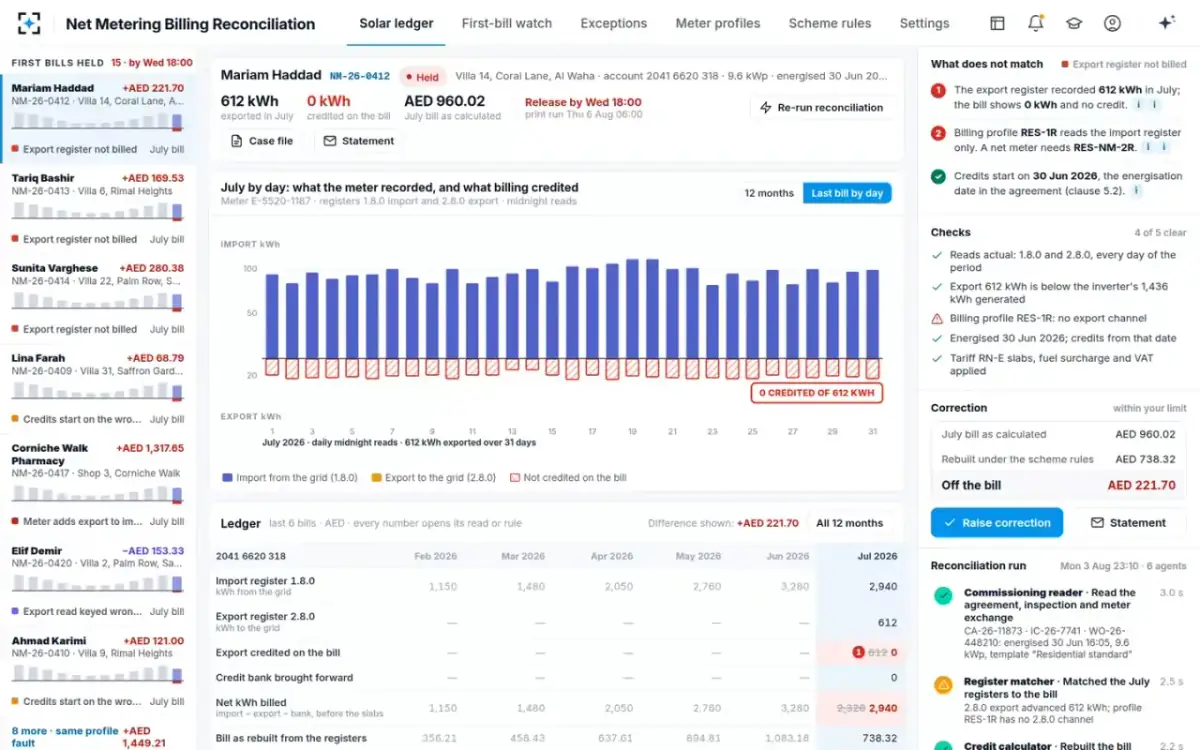
Task: Open the user profile icon
Action: coord(1112,23)
